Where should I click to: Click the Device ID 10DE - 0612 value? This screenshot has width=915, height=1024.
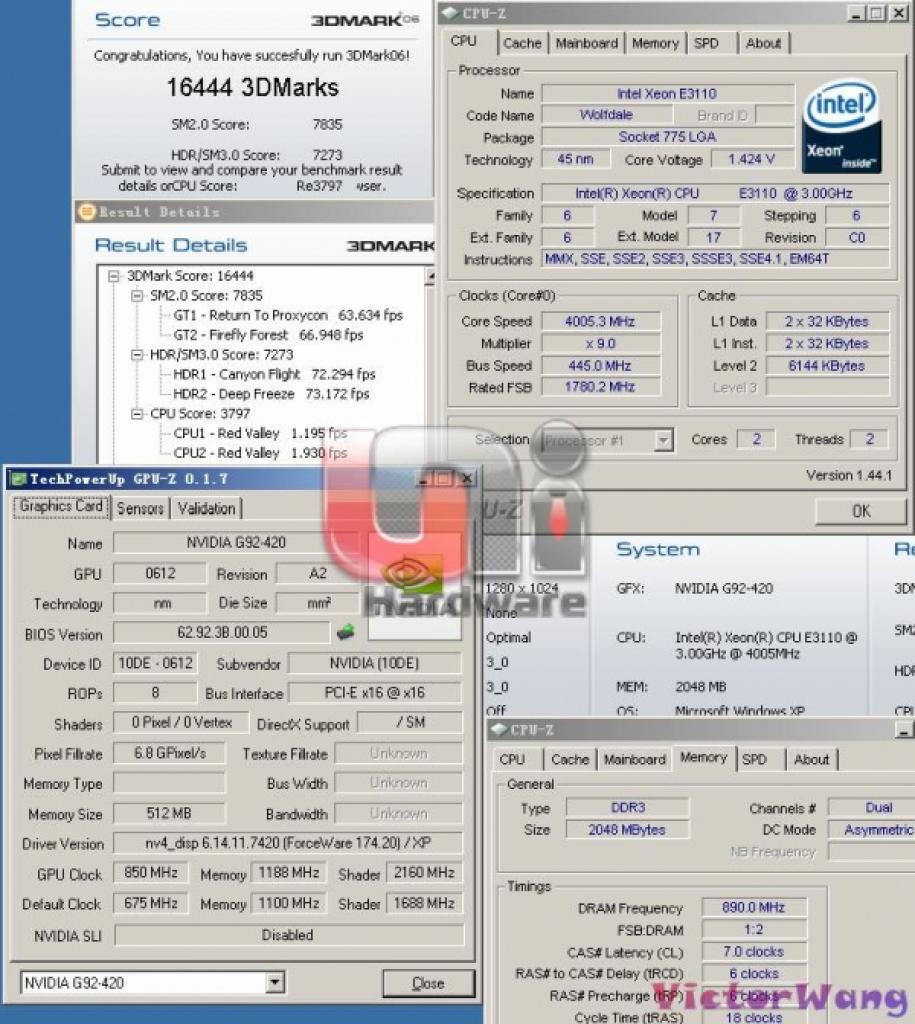(x=155, y=663)
